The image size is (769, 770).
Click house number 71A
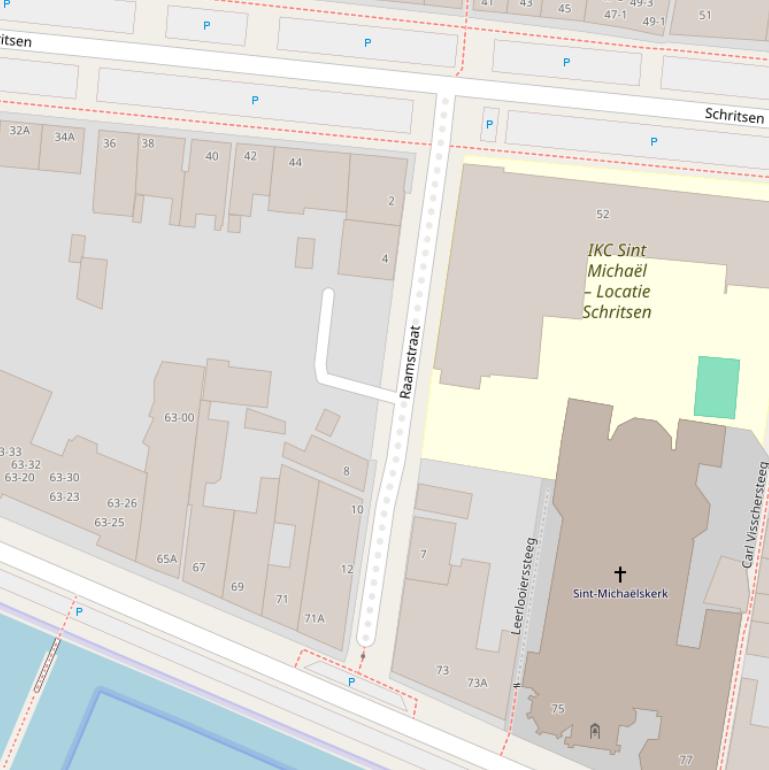click(314, 618)
